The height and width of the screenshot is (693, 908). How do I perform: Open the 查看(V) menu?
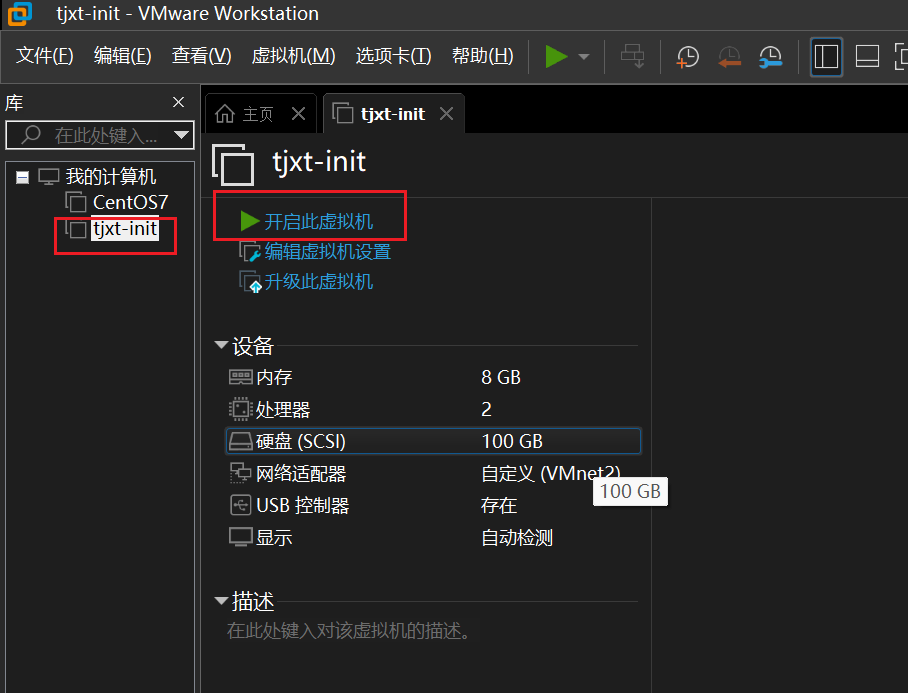pos(202,56)
